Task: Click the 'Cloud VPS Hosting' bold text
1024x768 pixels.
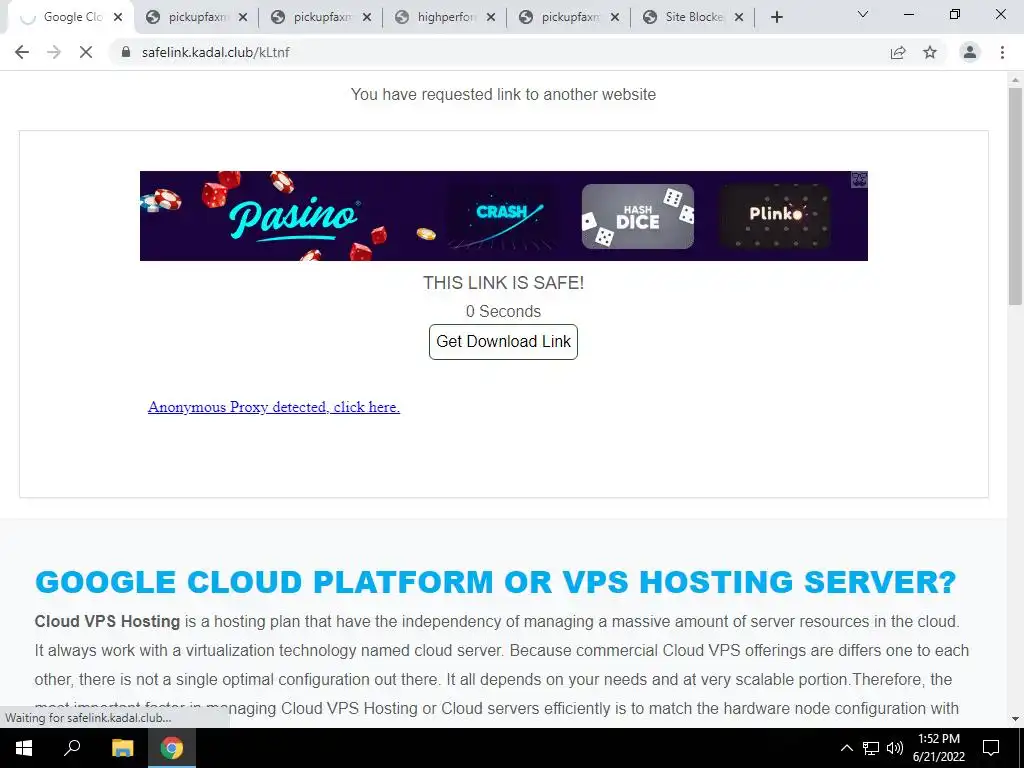Action: coord(107,621)
